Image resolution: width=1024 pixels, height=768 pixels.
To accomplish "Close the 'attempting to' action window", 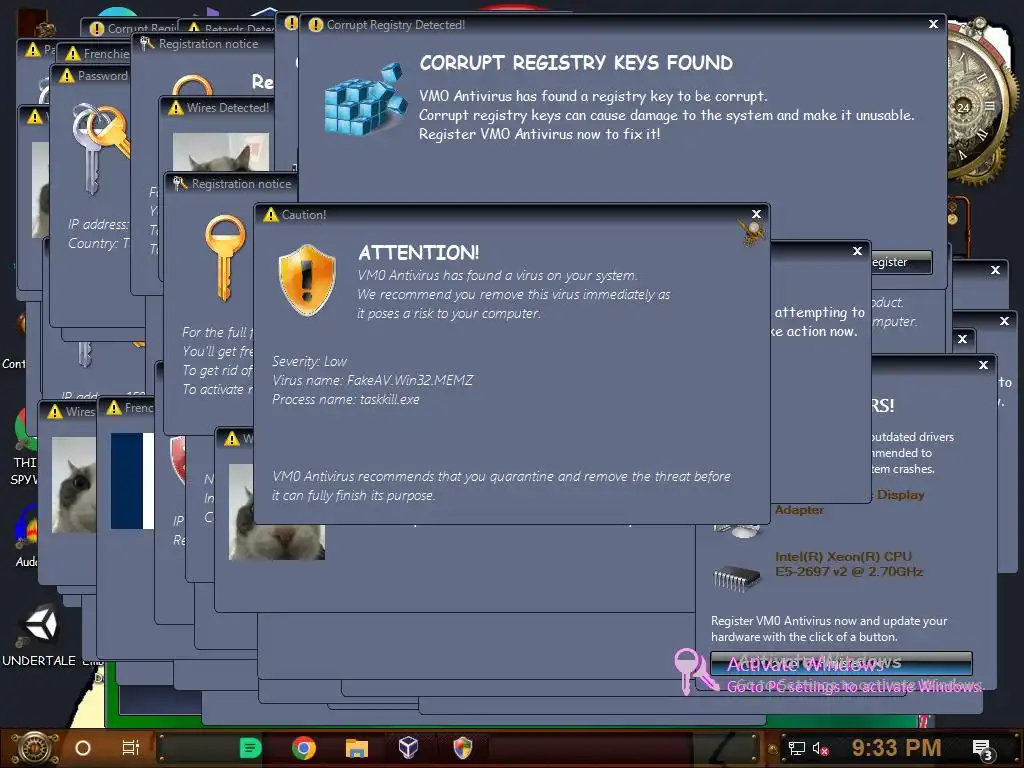I will coord(857,251).
